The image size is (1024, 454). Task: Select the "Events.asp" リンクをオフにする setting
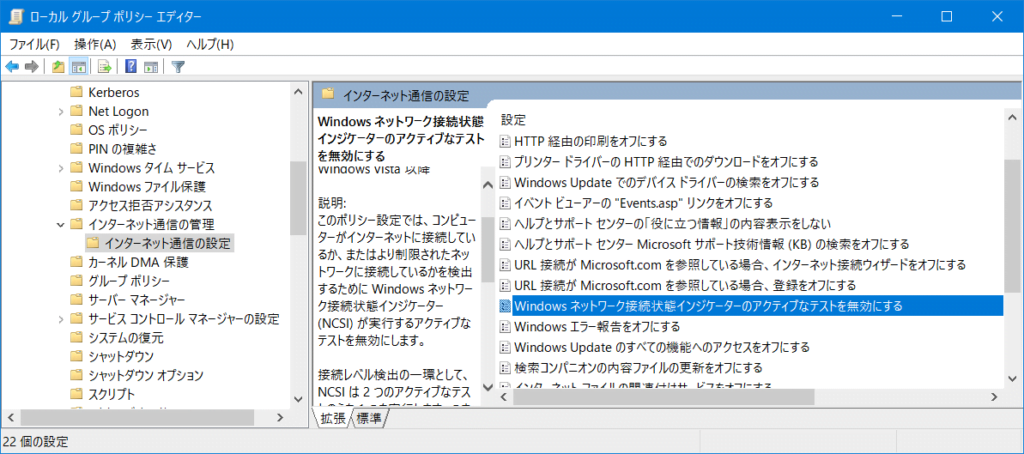(643, 202)
